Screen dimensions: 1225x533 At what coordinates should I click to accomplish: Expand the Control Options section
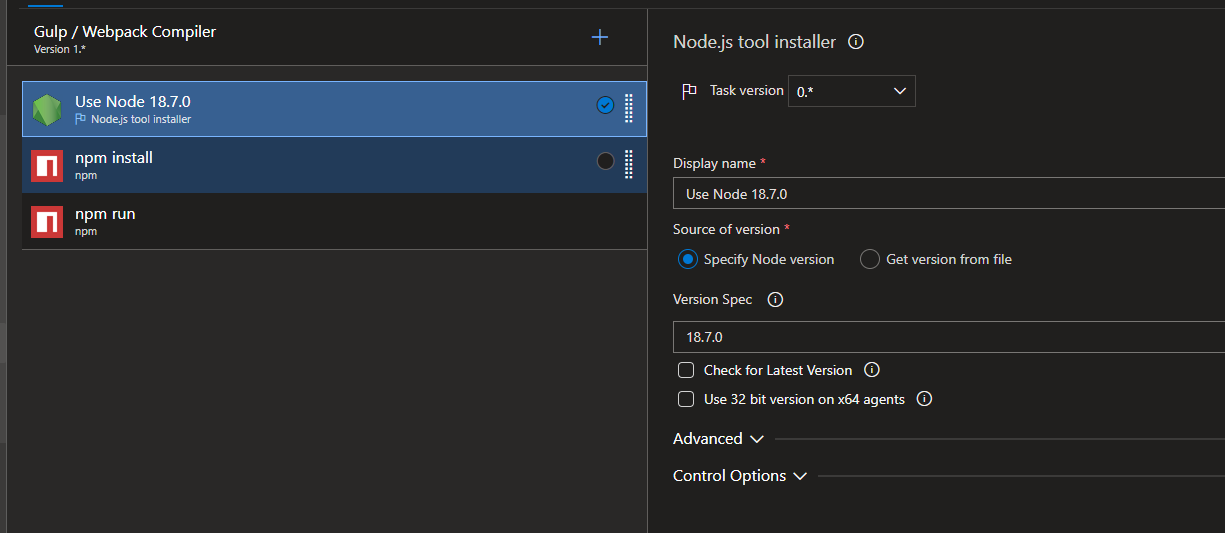pos(740,476)
